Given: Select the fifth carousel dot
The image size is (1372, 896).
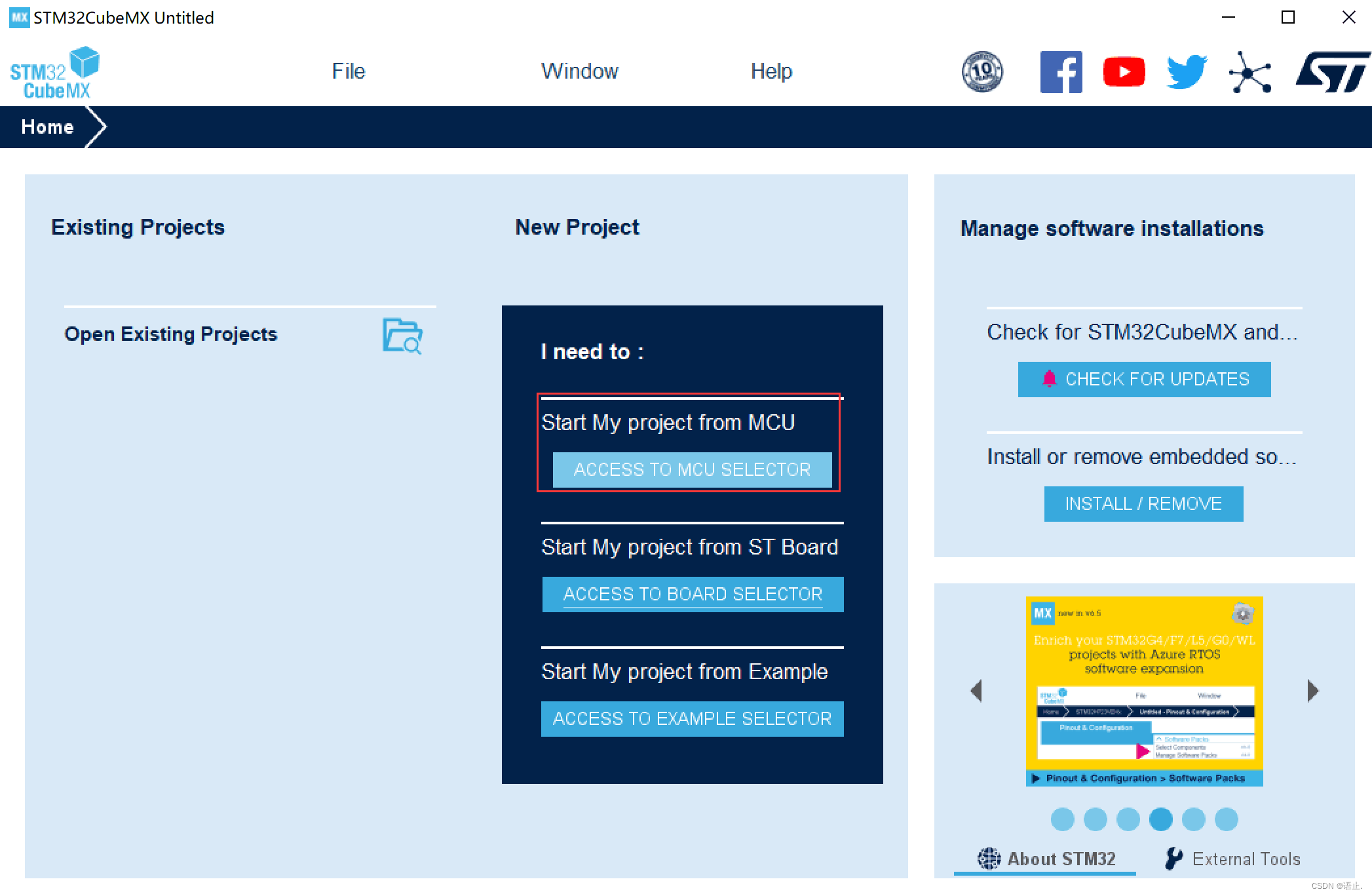Looking at the screenshot, I should (1193, 819).
